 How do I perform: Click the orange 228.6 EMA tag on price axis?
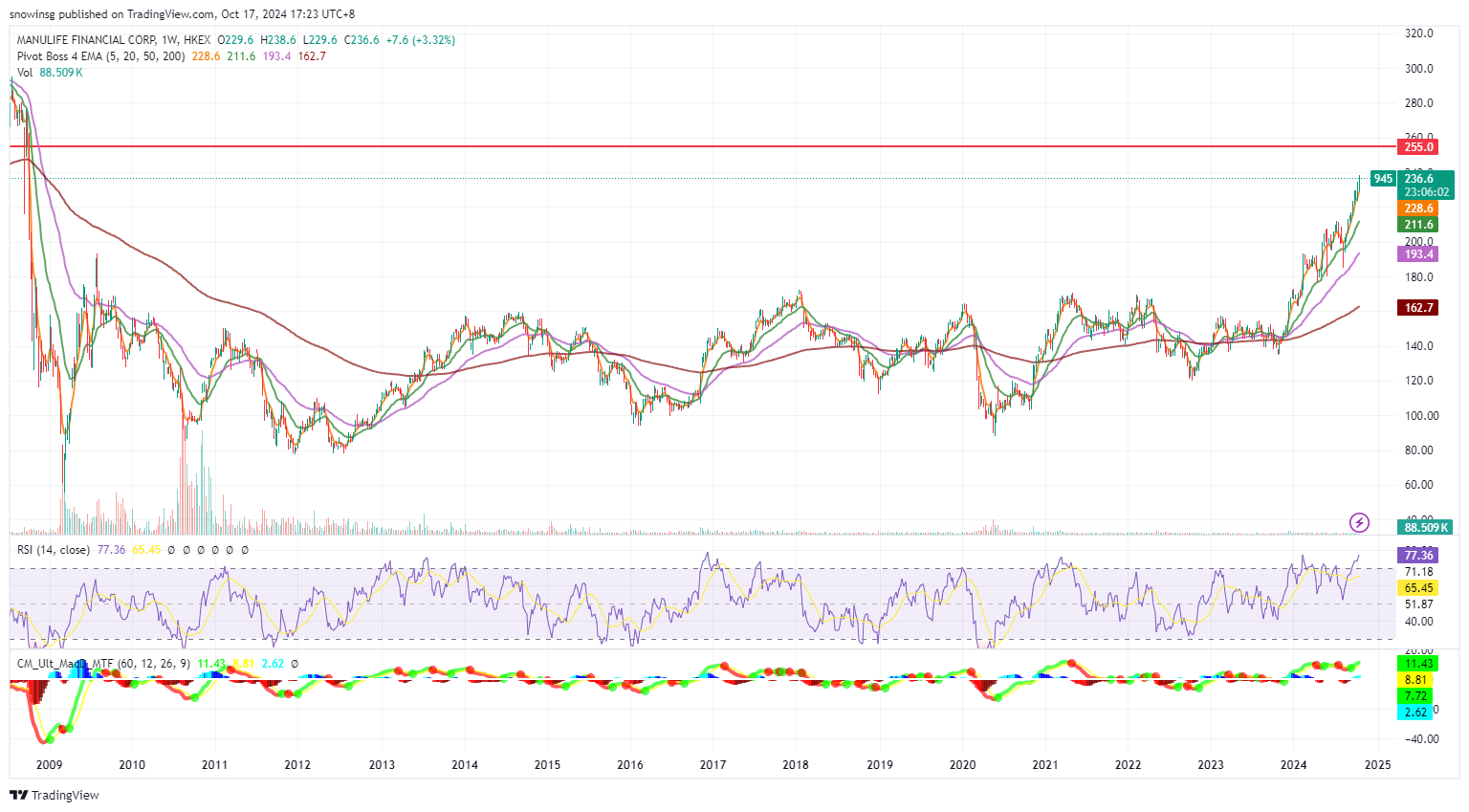pyautogui.click(x=1418, y=208)
